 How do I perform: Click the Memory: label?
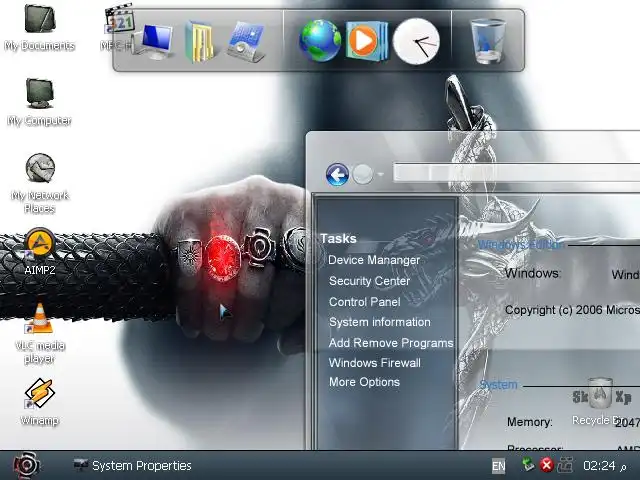[x=530, y=422]
